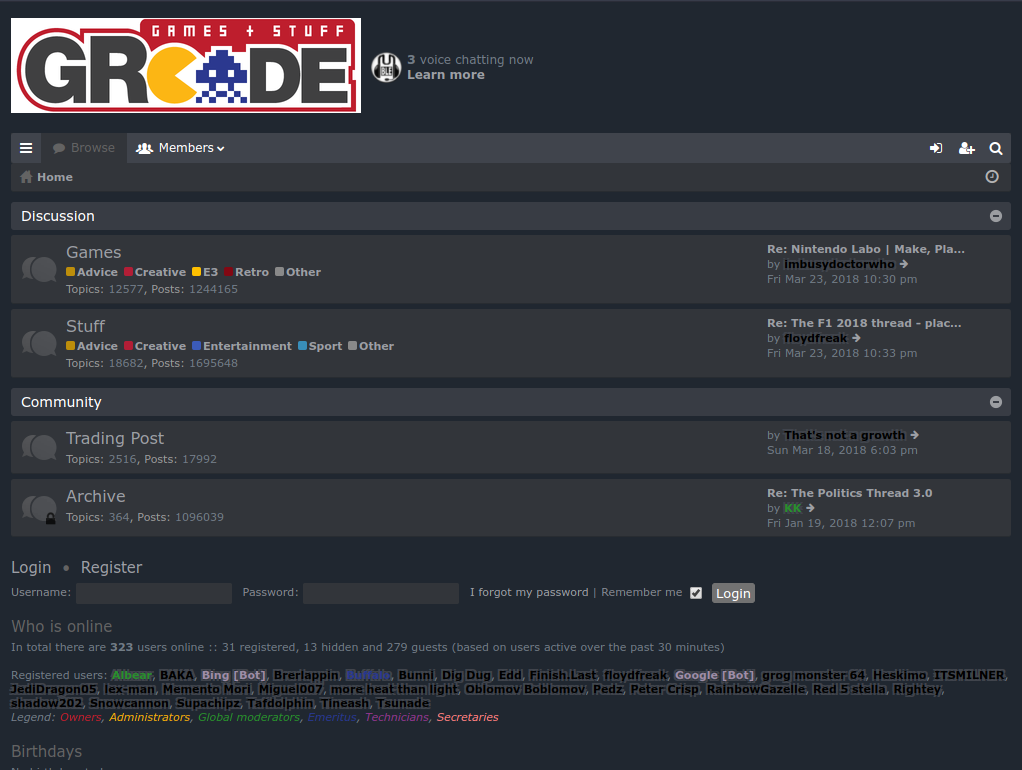1022x770 pixels.
Task: Open the Register heading link
Action: (x=111, y=567)
